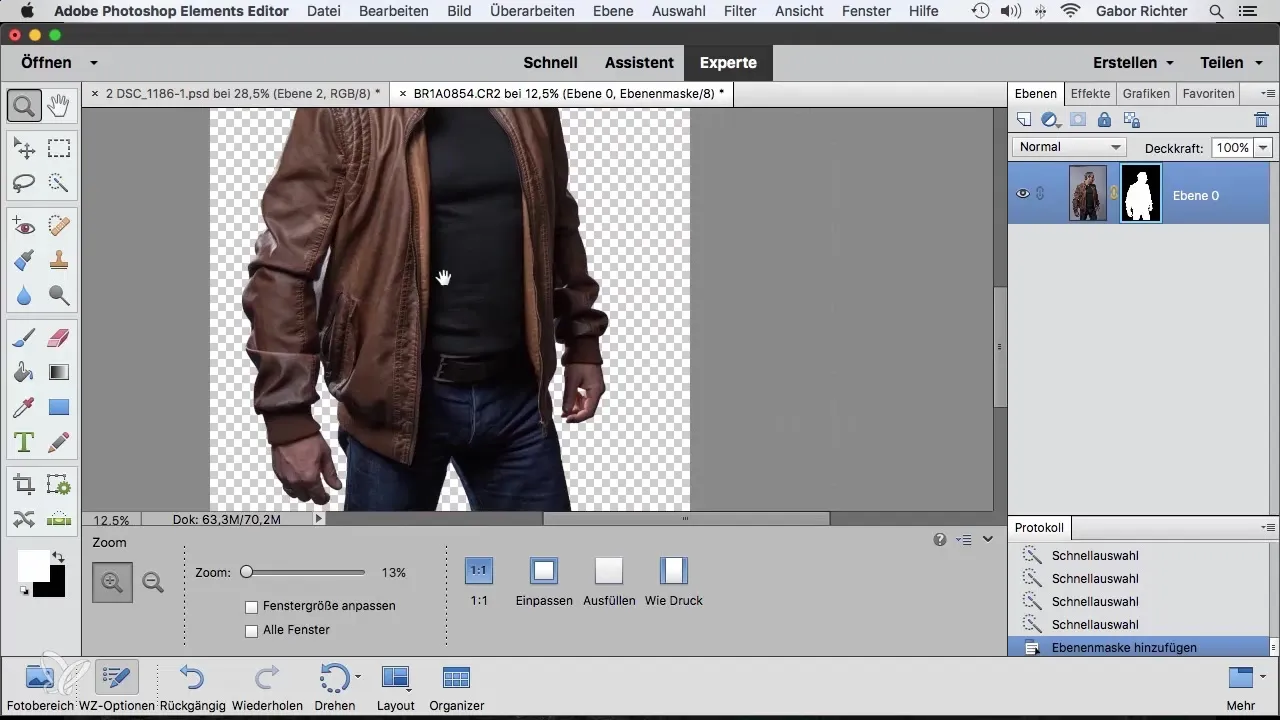Open the Öffnen dropdown arrow

pyautogui.click(x=93, y=62)
